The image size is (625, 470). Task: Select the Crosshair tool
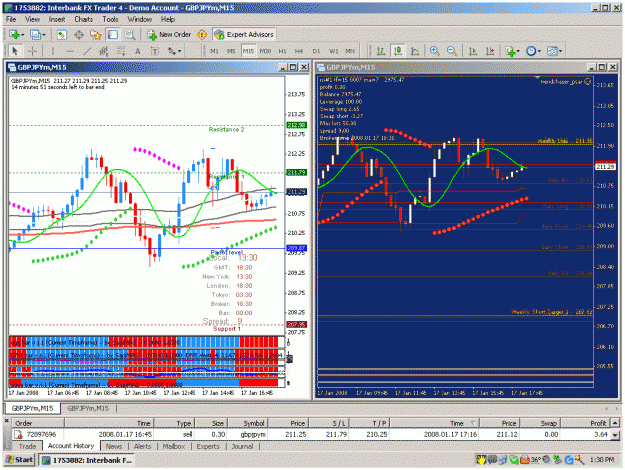tap(32, 51)
